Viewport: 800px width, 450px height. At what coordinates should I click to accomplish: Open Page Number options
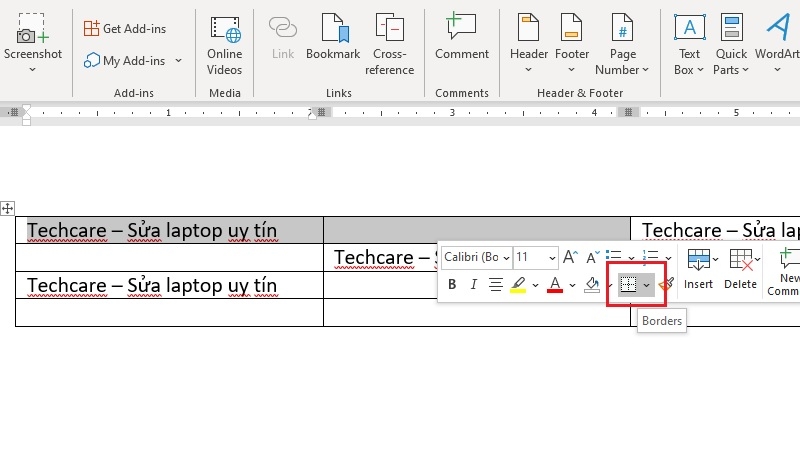coord(622,45)
